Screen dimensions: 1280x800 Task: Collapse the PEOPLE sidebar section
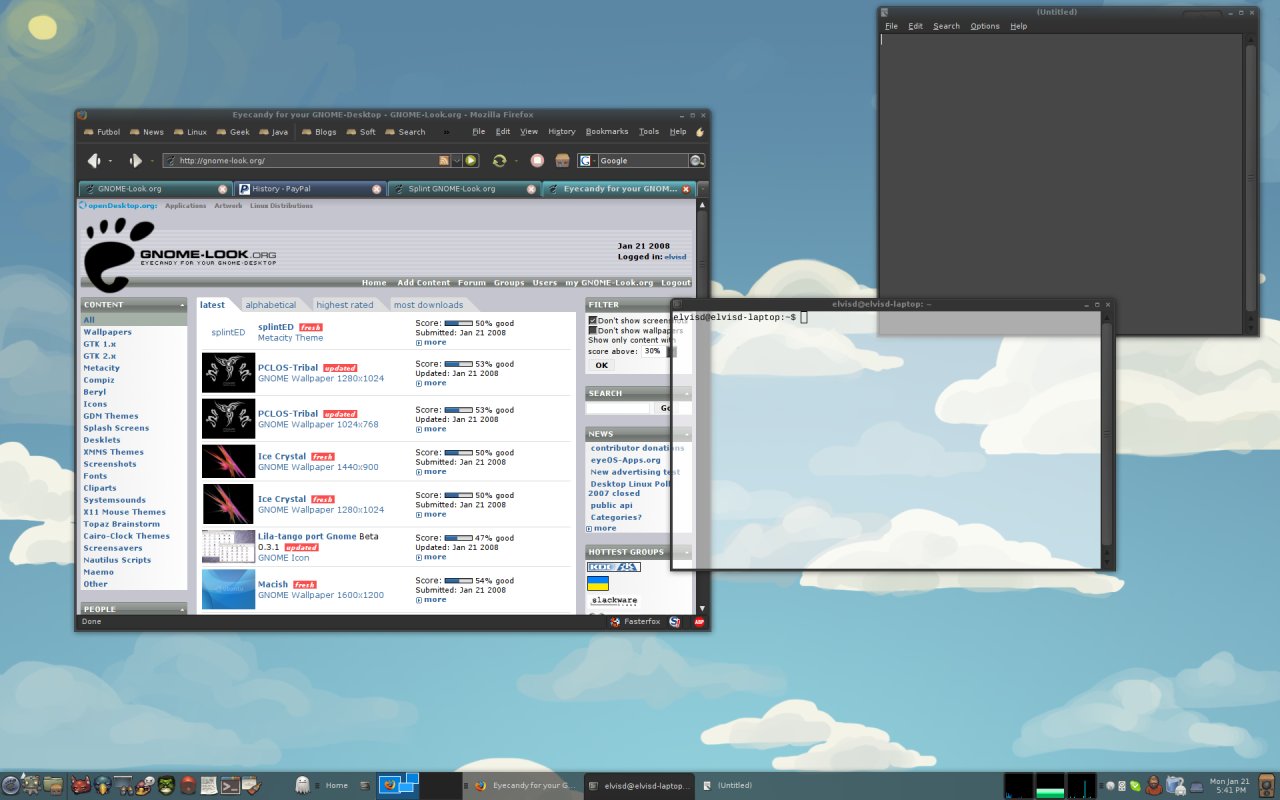tap(182, 609)
